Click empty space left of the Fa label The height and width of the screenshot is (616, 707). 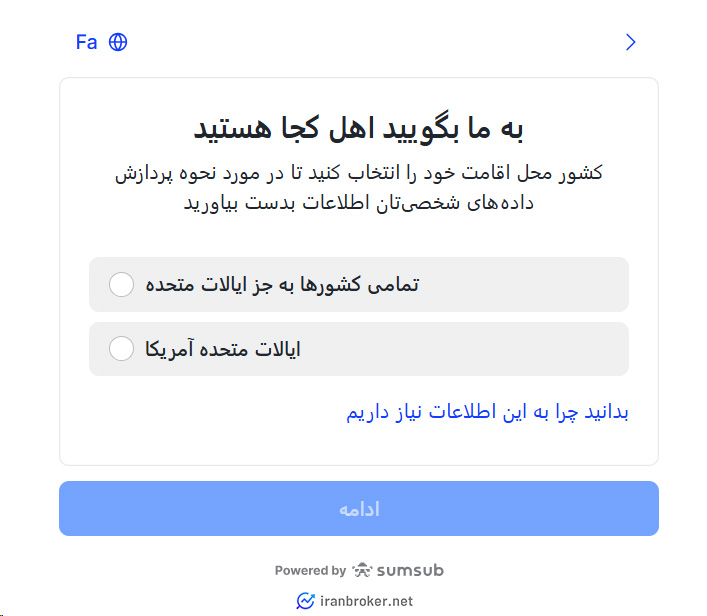click(40, 42)
